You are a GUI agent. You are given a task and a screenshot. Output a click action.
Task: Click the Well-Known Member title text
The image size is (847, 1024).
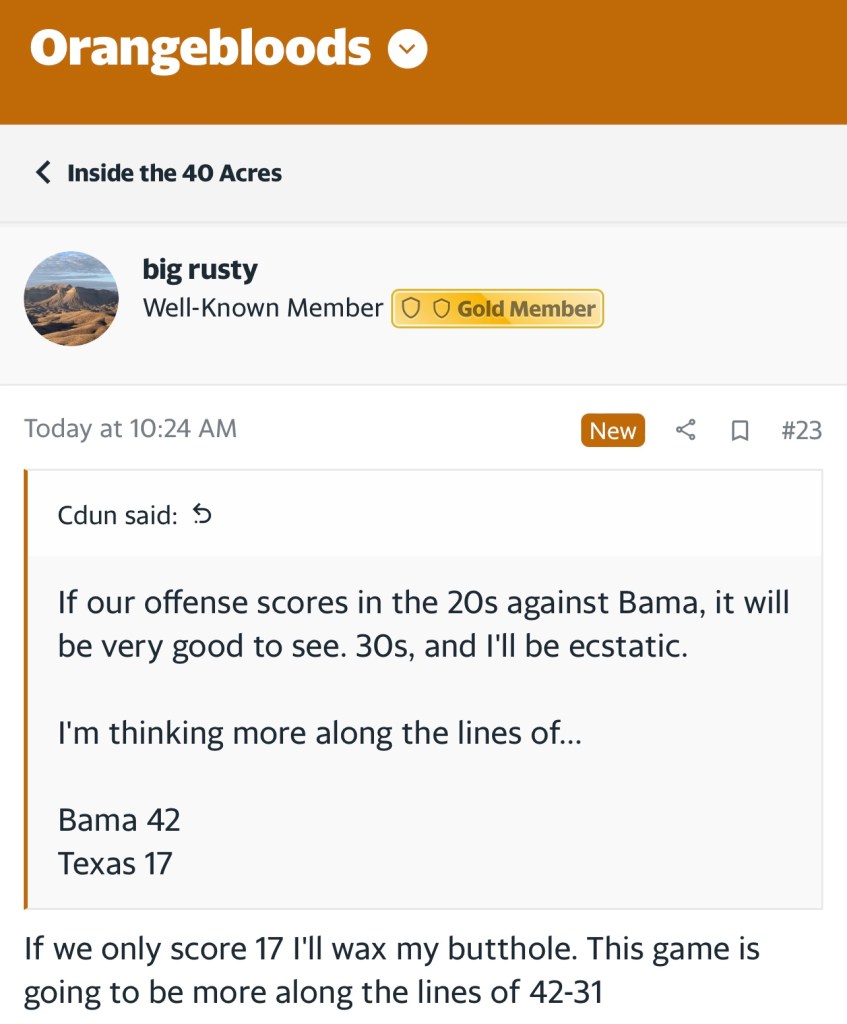[x=263, y=309]
